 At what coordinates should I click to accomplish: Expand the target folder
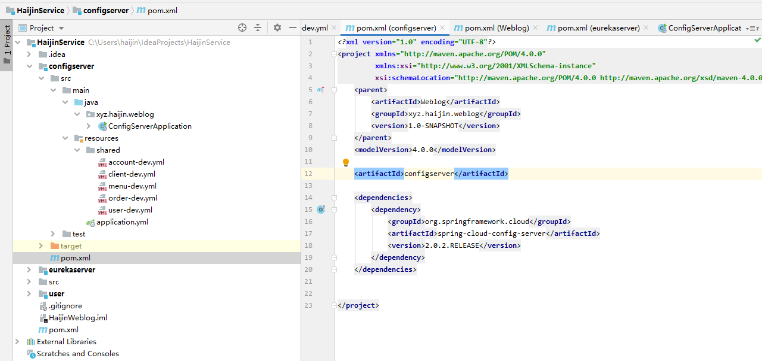tap(42, 246)
